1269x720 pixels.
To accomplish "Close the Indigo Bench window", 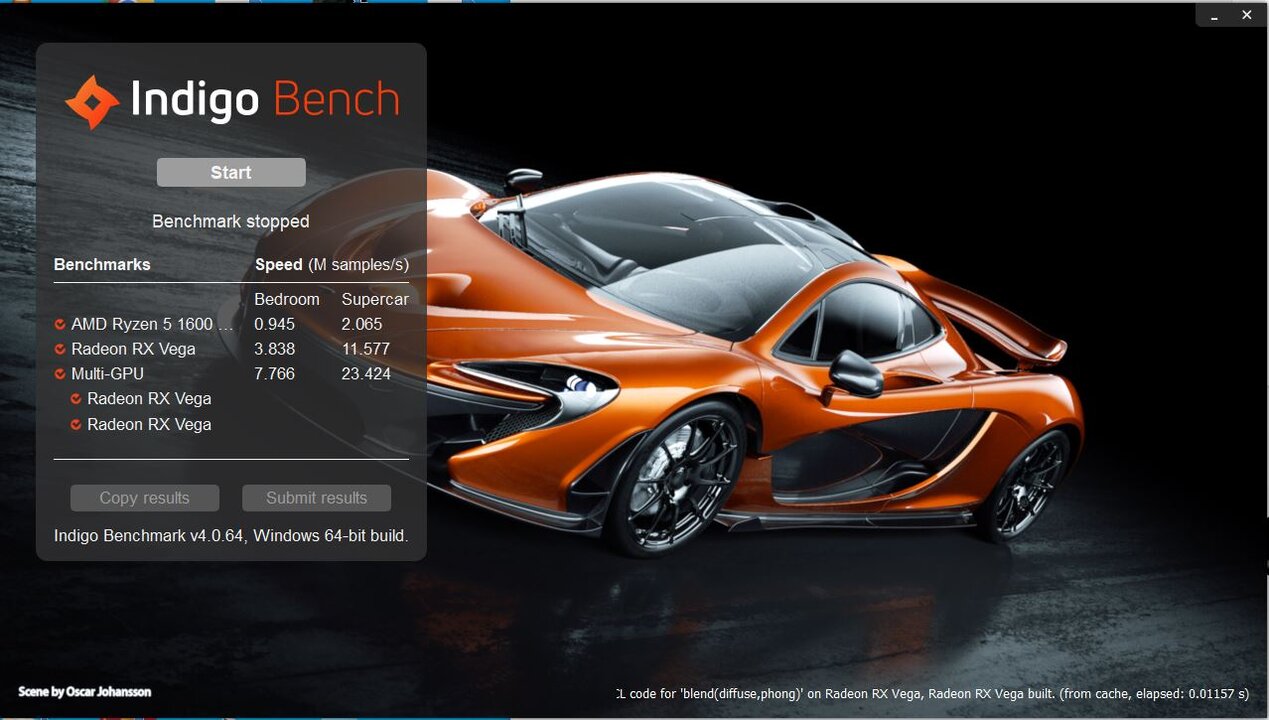I will pyautogui.click(x=1246, y=15).
